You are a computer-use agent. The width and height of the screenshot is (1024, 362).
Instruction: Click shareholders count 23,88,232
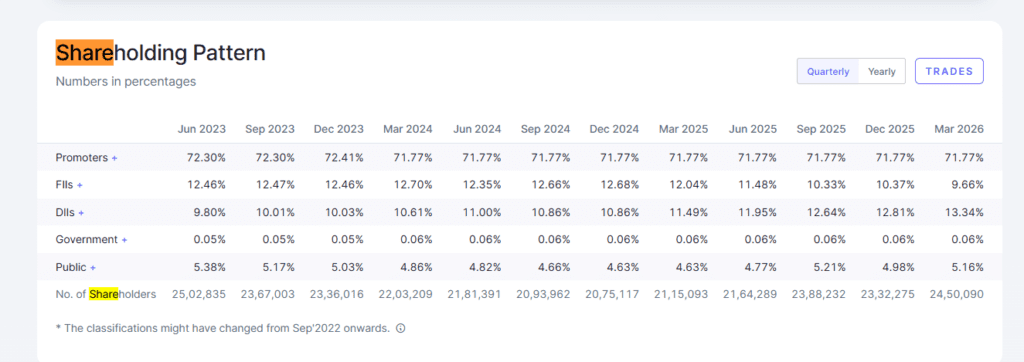click(819, 295)
